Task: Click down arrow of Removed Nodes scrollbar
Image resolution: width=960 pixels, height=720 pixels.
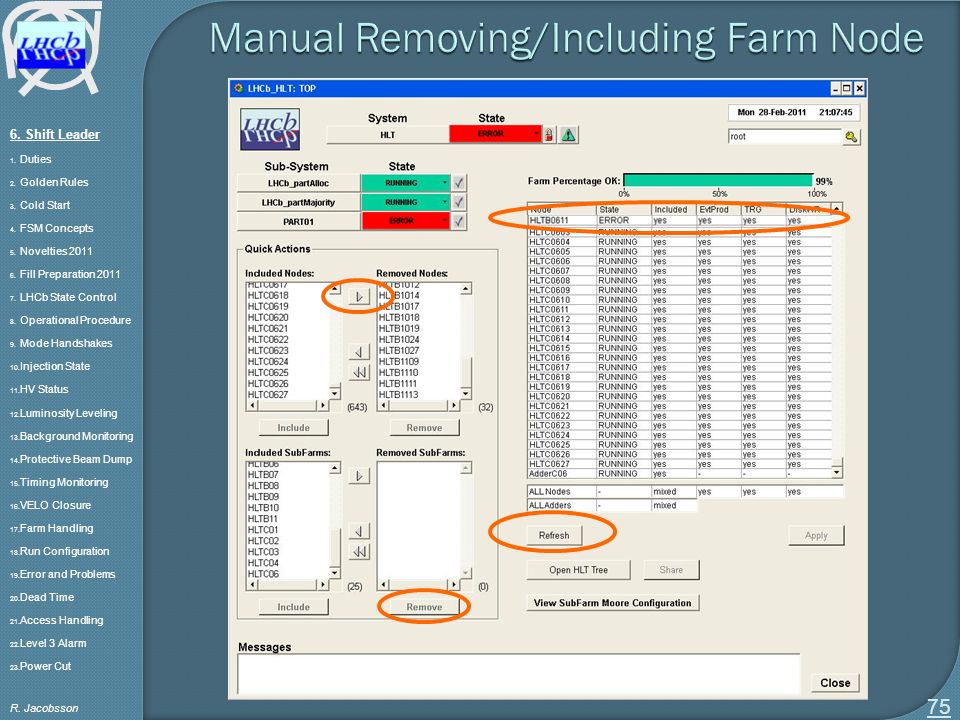Action: [466, 394]
